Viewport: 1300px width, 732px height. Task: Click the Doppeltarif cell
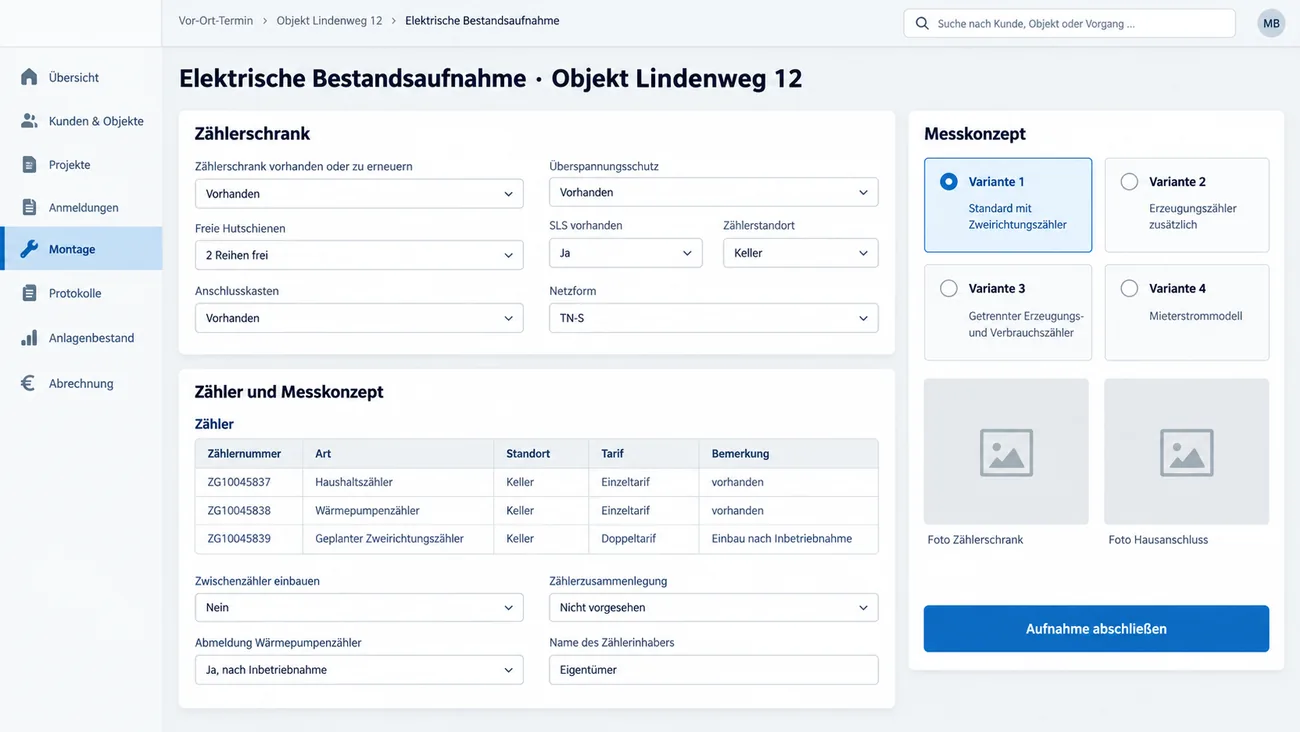(x=643, y=538)
